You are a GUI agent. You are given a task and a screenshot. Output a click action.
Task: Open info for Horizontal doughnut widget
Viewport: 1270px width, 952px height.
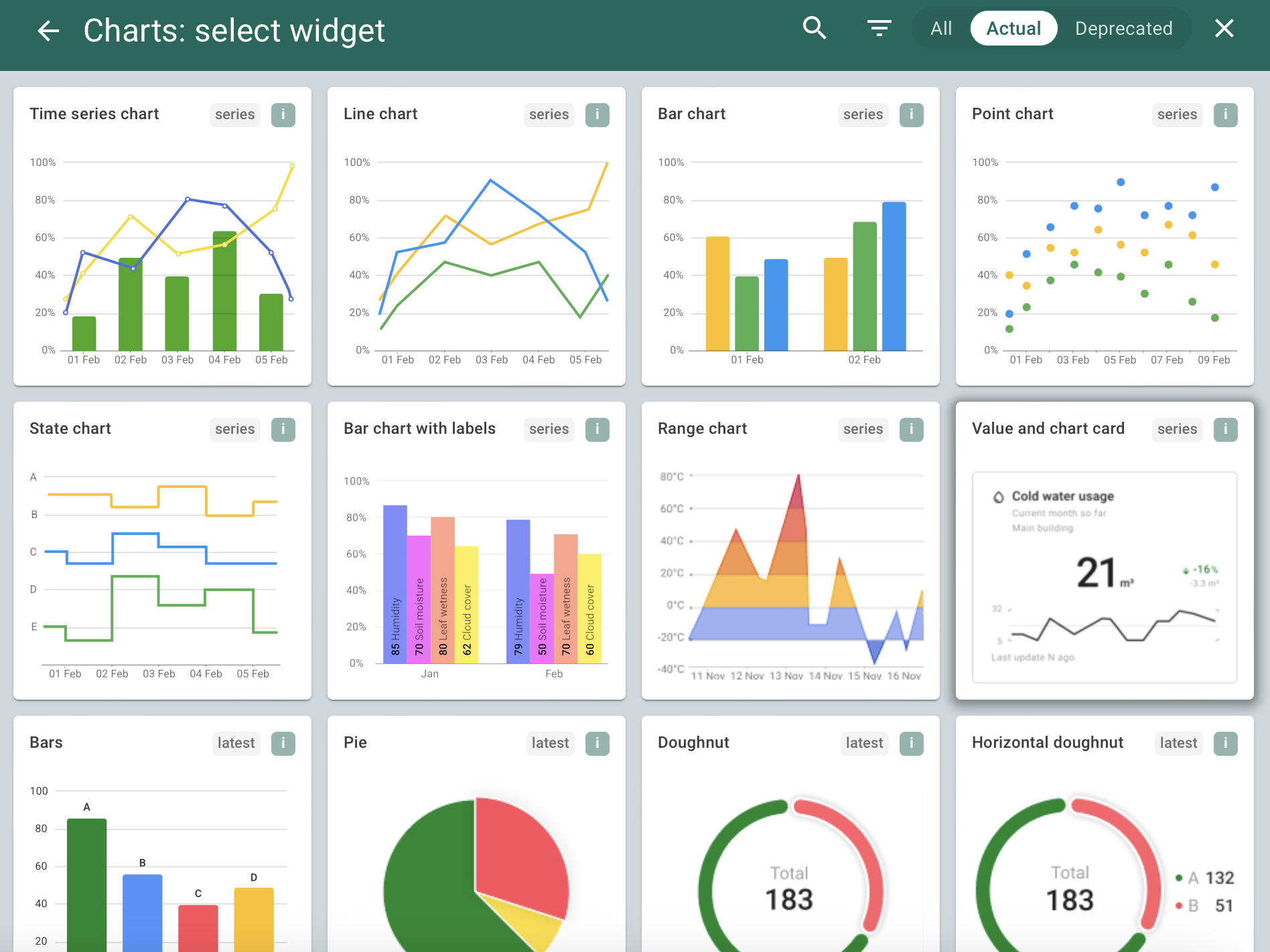[1226, 743]
